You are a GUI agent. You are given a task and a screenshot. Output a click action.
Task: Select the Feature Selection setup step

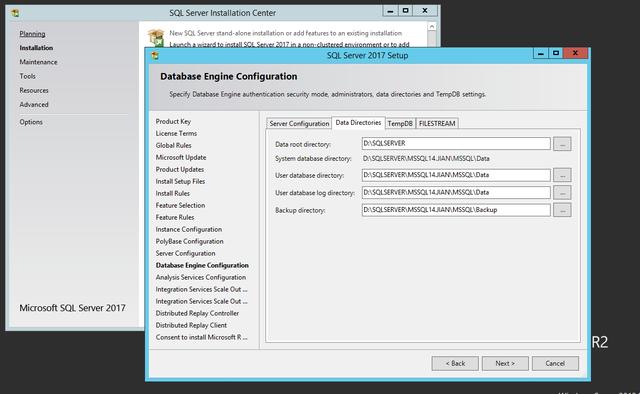tap(180, 205)
